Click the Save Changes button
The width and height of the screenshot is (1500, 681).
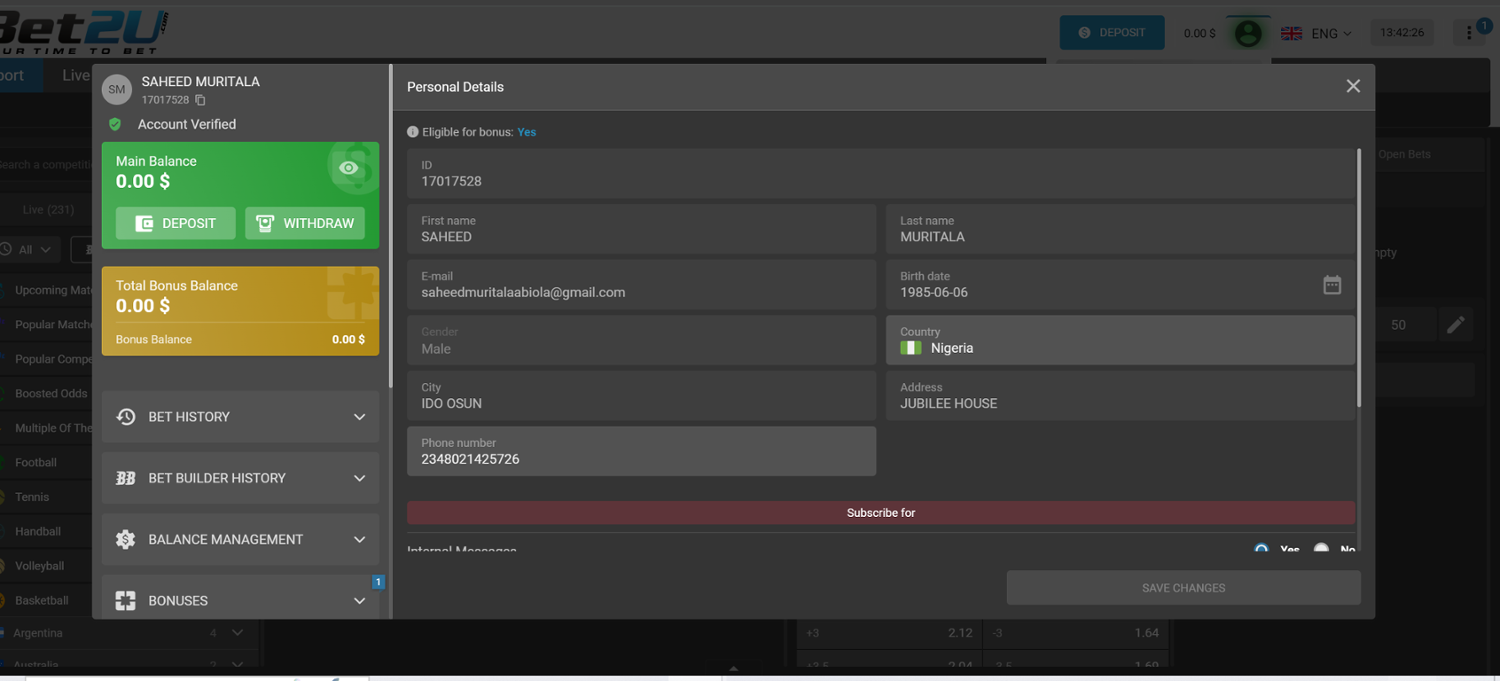pos(1183,588)
